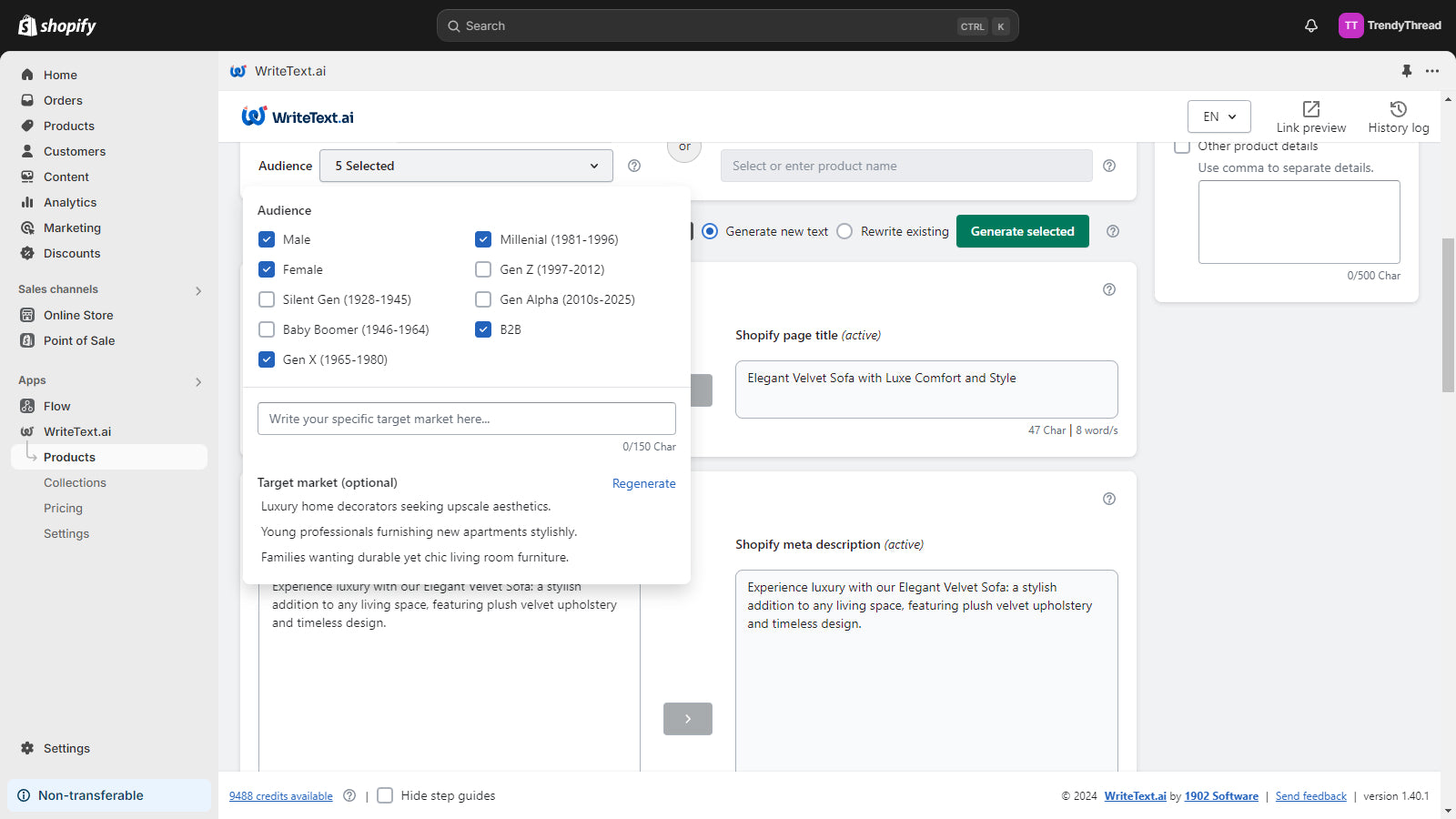Uncheck the B2B audience checkbox
The image size is (1456, 819).
tap(483, 329)
